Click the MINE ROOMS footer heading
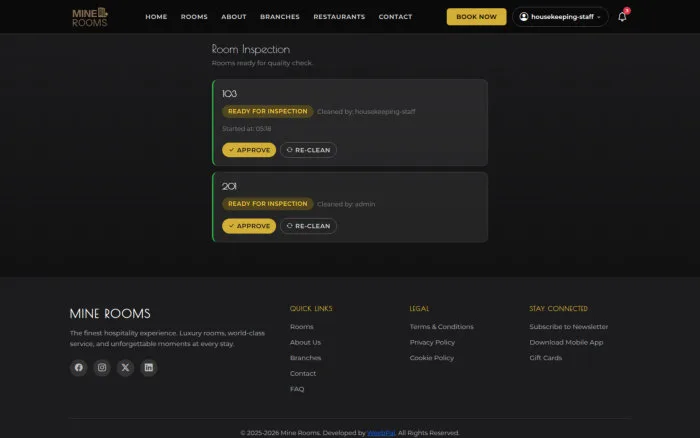Image resolution: width=700 pixels, height=438 pixels. tap(110, 313)
